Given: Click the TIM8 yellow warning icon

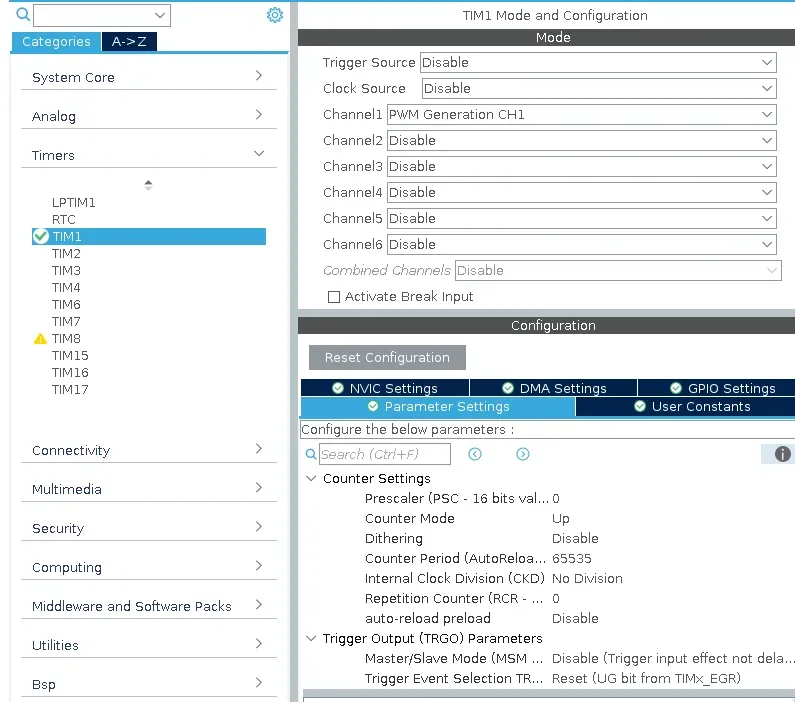Looking at the screenshot, I should click(40, 339).
